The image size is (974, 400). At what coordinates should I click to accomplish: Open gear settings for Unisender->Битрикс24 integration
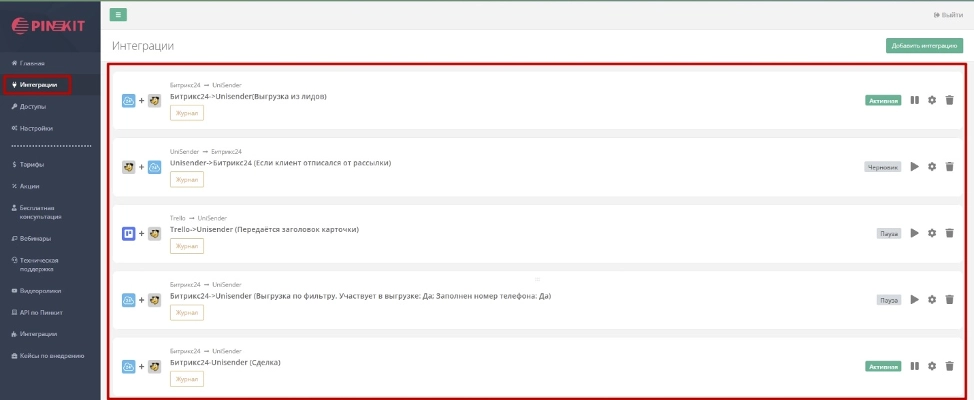(932, 167)
